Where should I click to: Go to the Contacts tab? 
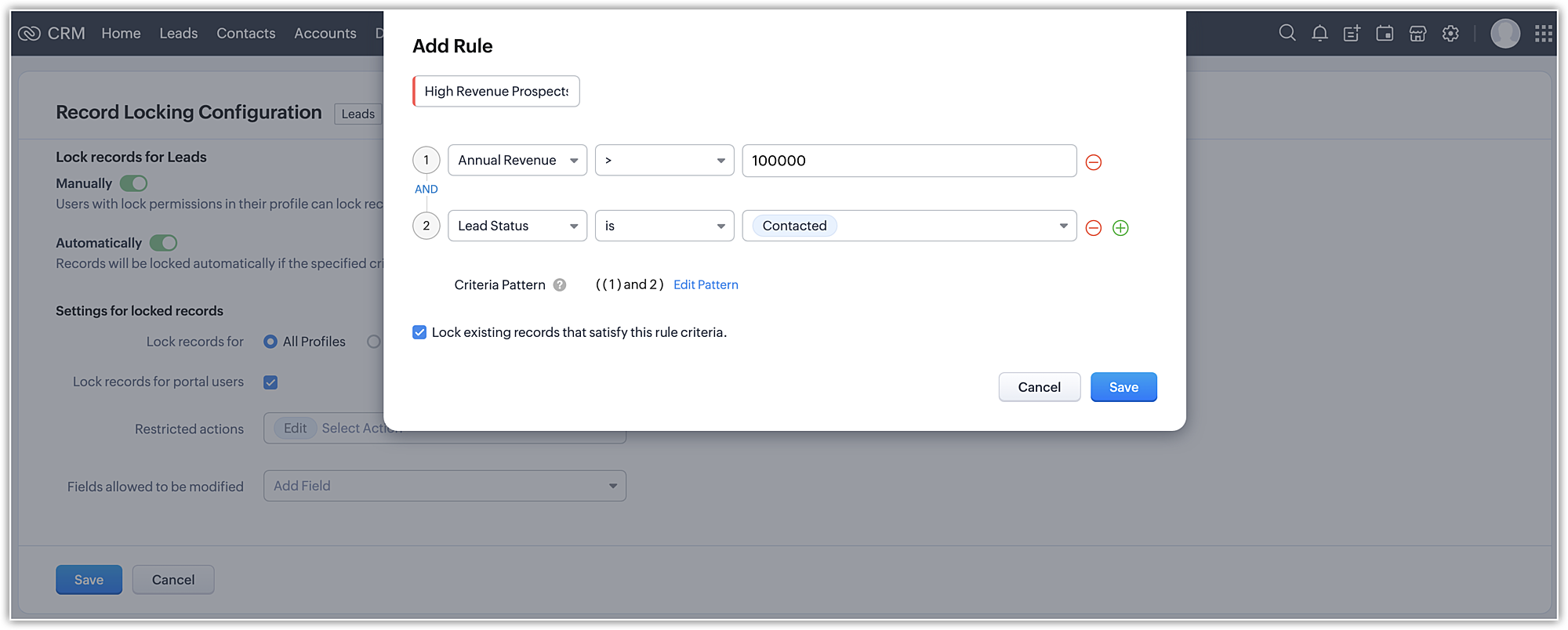[x=245, y=33]
